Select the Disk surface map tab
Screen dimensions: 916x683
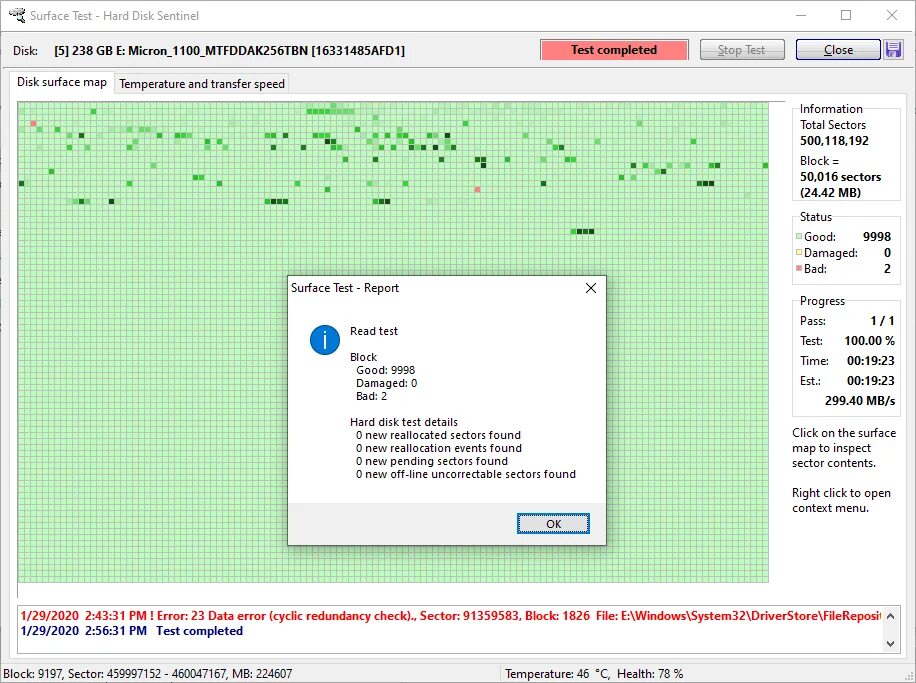point(61,82)
